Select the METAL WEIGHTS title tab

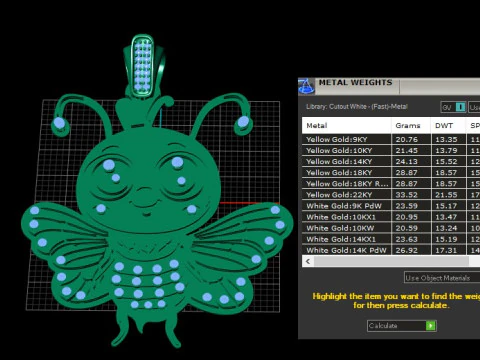click(x=355, y=82)
